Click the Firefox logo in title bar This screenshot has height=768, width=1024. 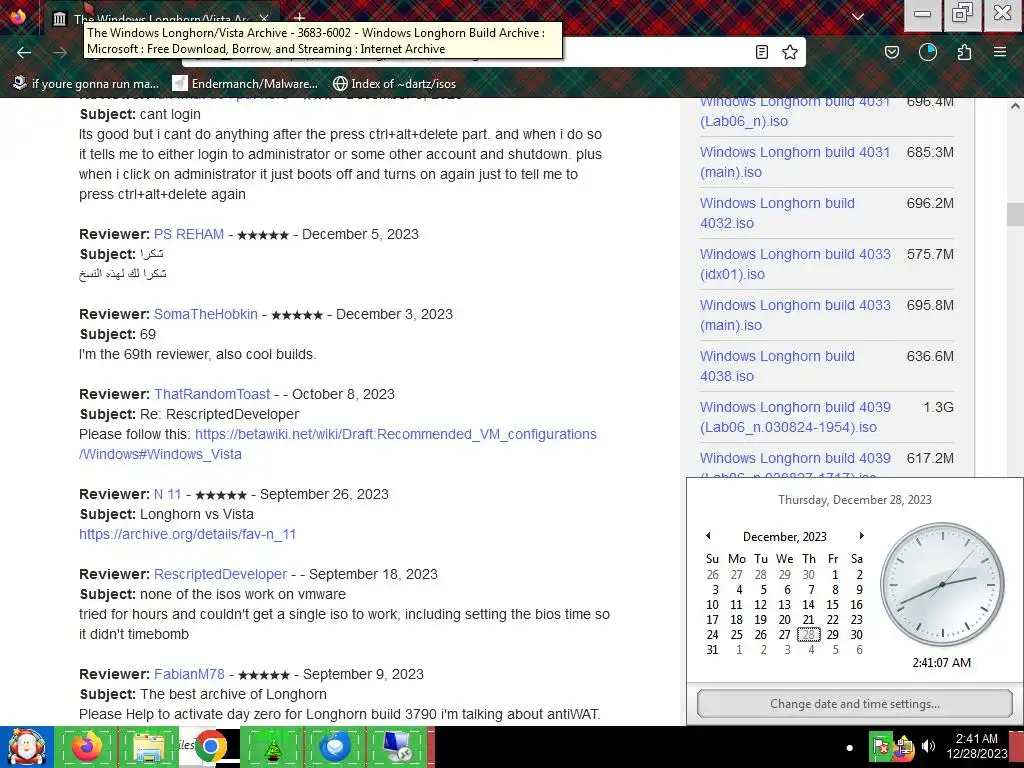click(18, 16)
